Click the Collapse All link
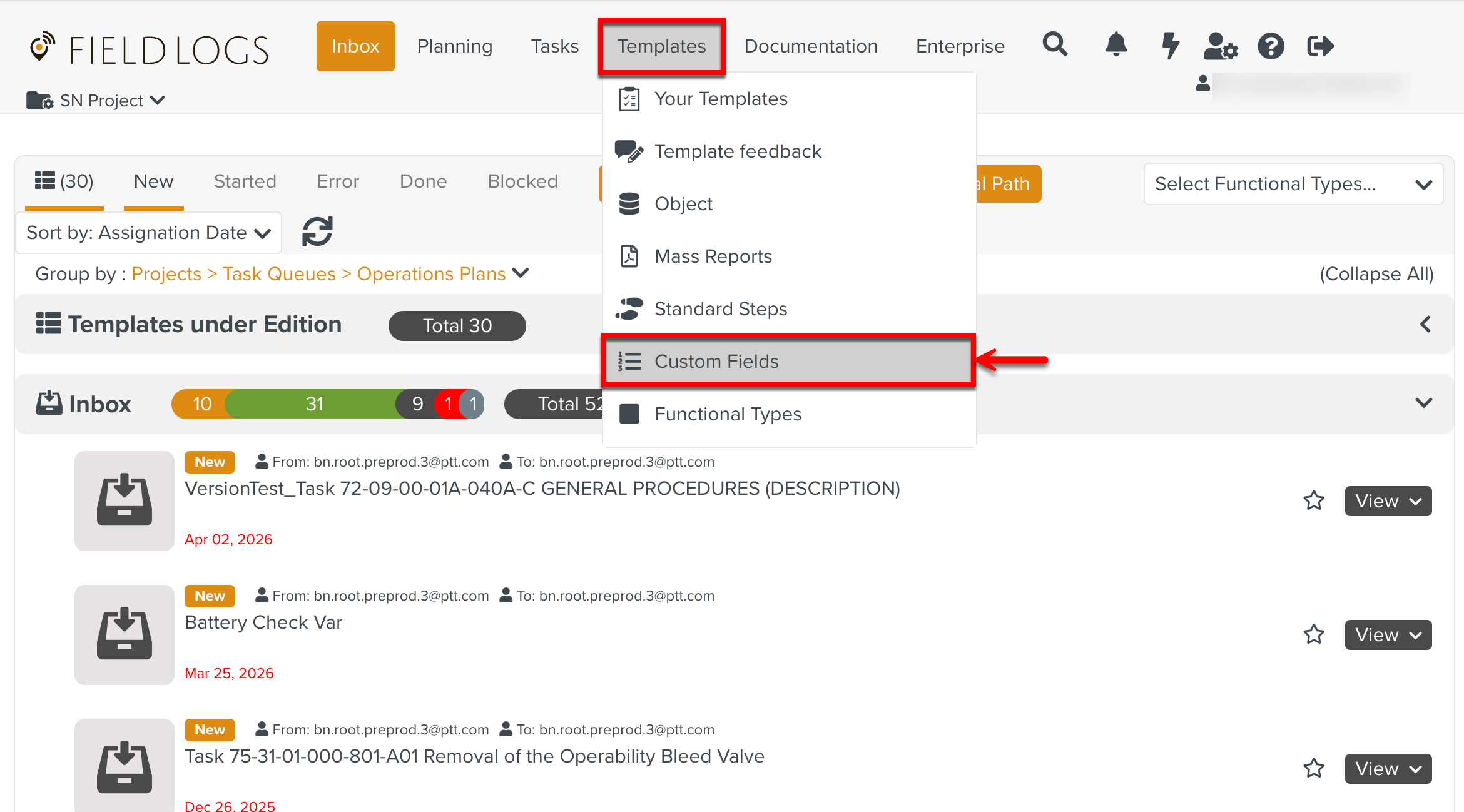The image size is (1464, 812). (x=1376, y=274)
